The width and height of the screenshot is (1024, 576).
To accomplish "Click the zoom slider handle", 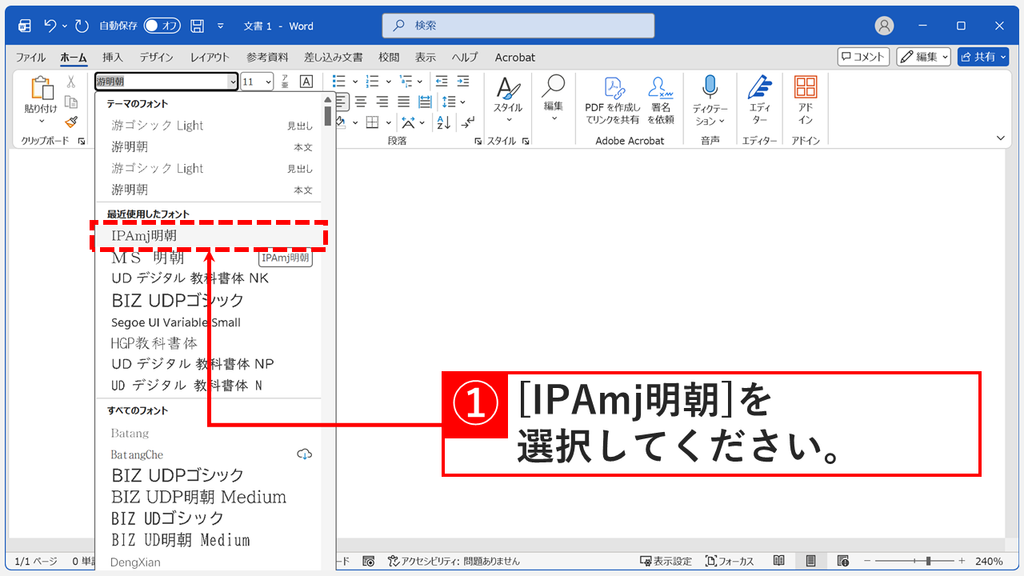I will click(x=928, y=561).
